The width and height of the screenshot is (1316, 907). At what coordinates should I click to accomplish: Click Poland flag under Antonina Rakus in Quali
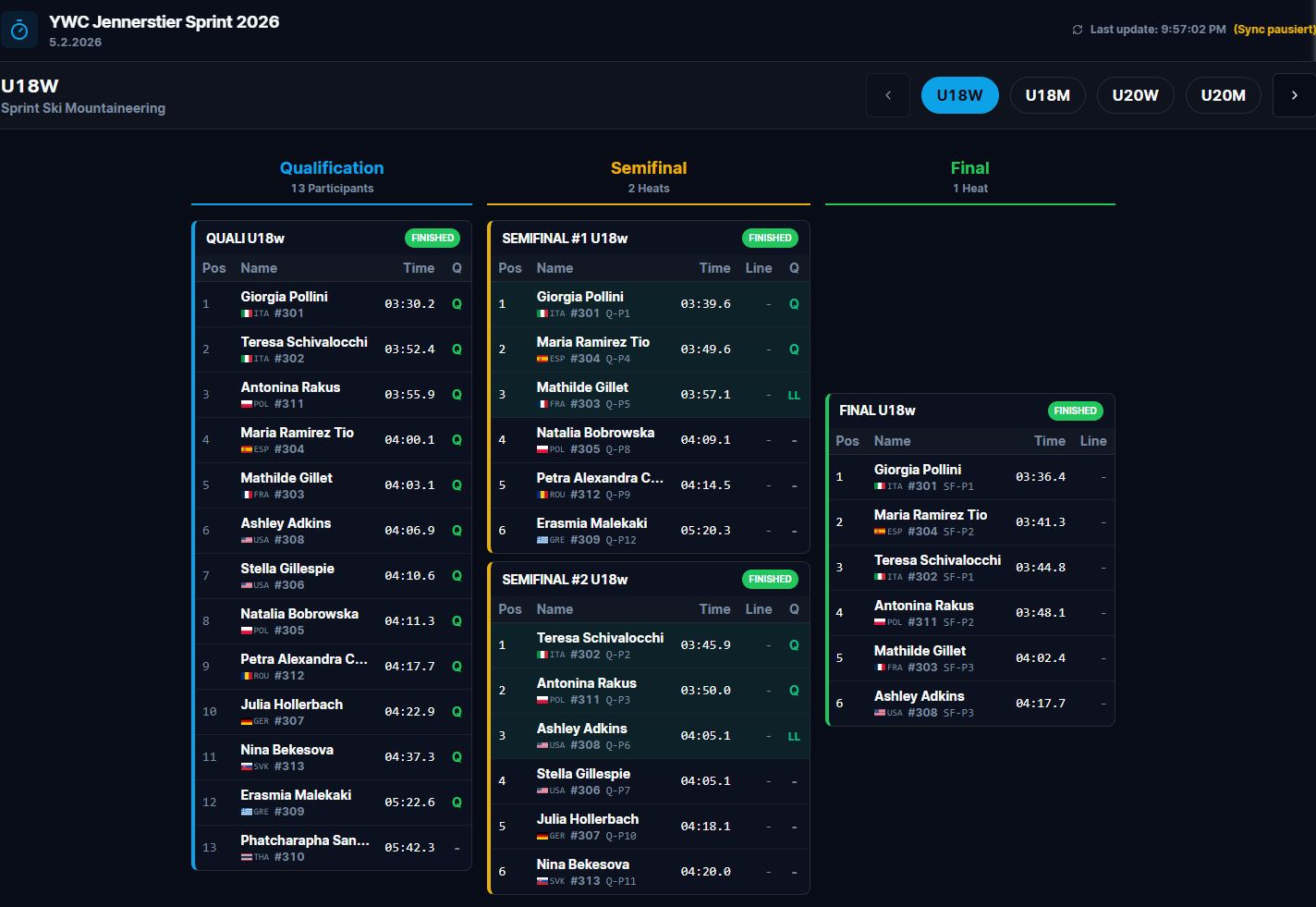coord(247,404)
